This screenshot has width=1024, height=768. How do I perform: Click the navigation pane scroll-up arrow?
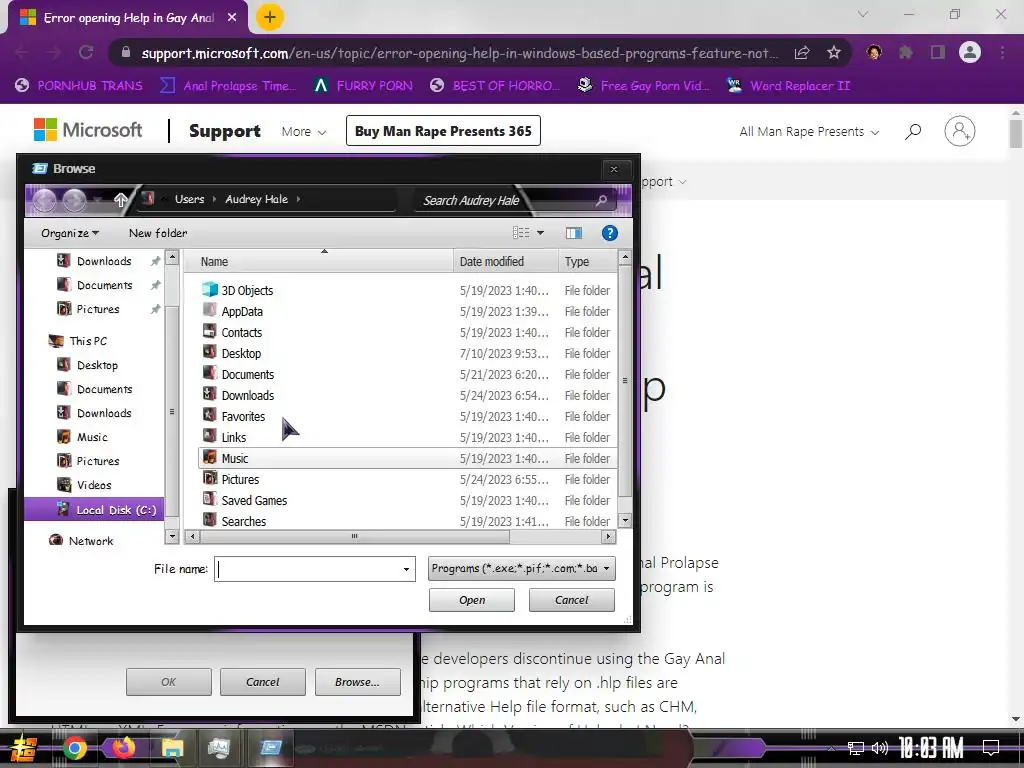172,257
